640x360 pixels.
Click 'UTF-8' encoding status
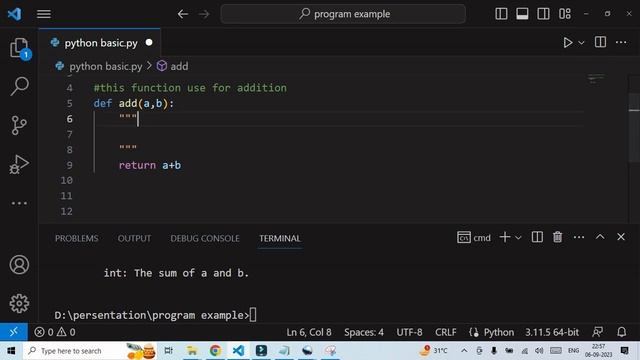click(x=409, y=332)
